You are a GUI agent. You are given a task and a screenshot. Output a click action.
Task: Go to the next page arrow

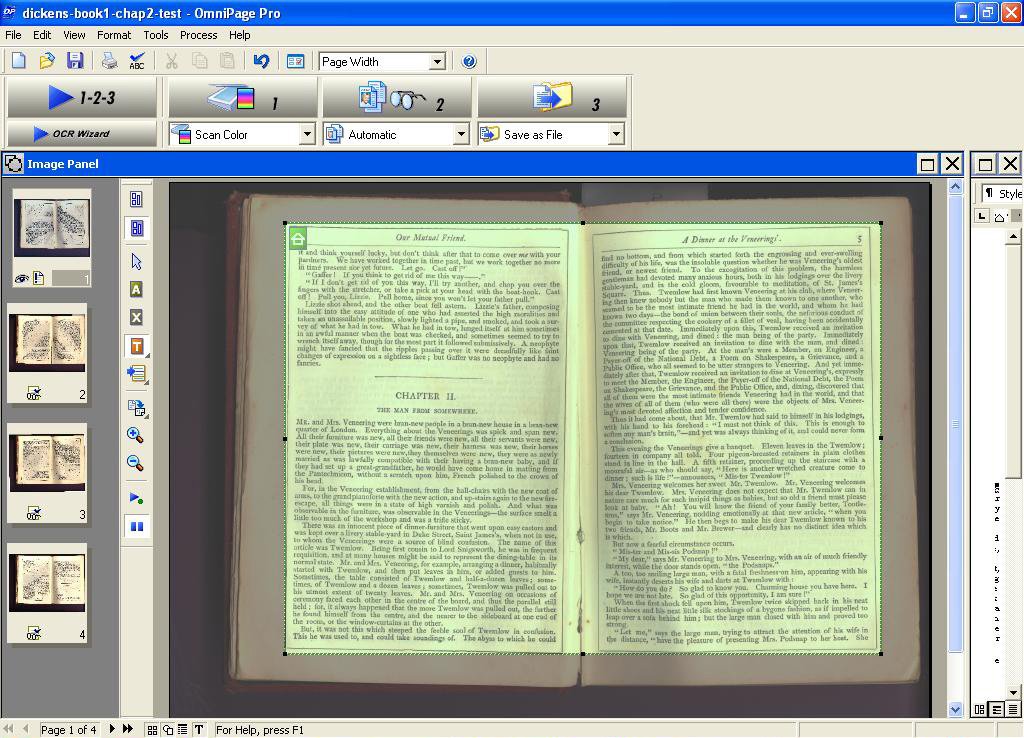coord(112,729)
